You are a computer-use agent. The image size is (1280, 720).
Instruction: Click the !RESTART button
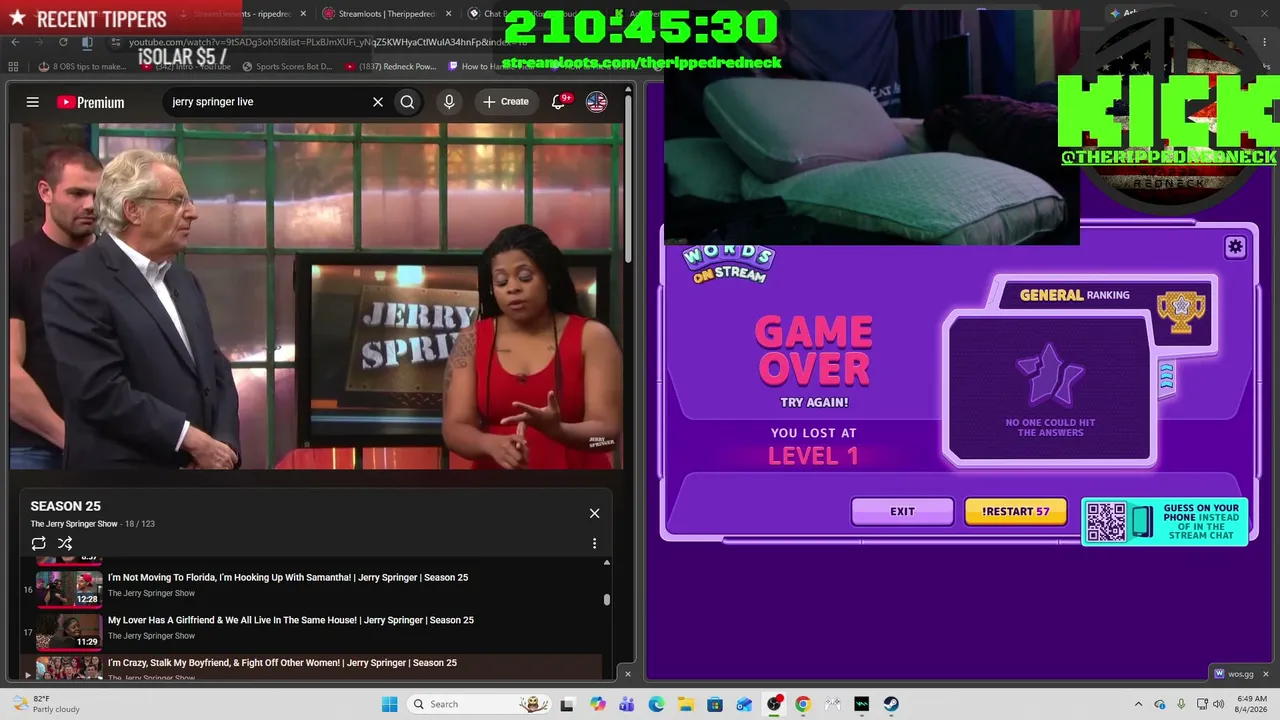pyautogui.click(x=1015, y=512)
